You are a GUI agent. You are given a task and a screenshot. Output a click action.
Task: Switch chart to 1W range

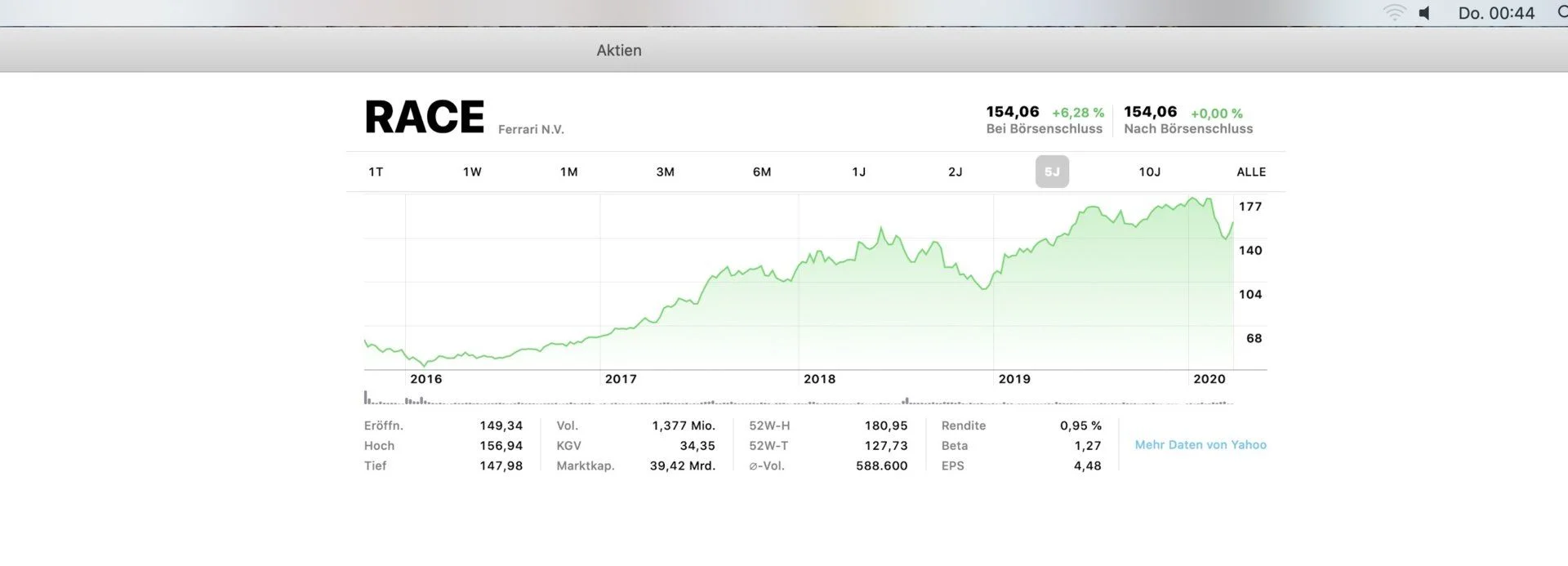[472, 172]
